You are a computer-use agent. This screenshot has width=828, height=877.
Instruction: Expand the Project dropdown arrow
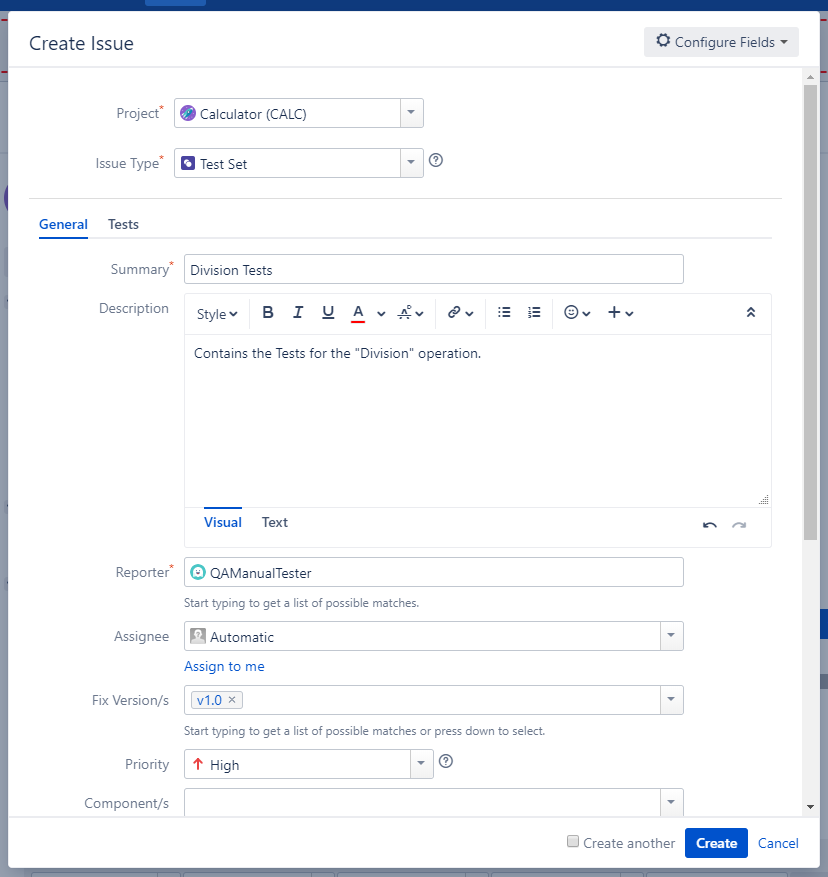tap(411, 113)
